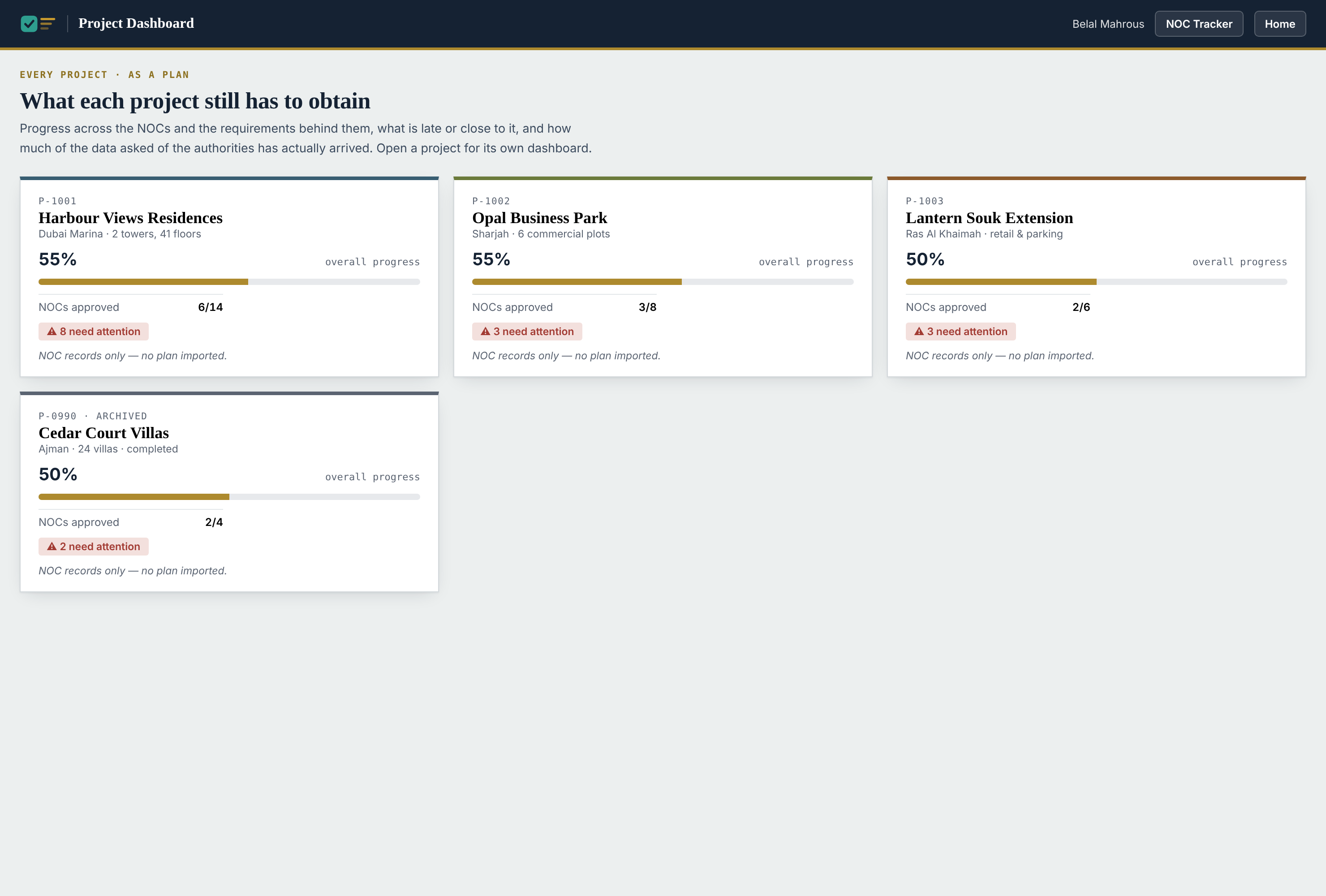Click the 2/4 NOCs approved value
1326x896 pixels.
click(214, 522)
